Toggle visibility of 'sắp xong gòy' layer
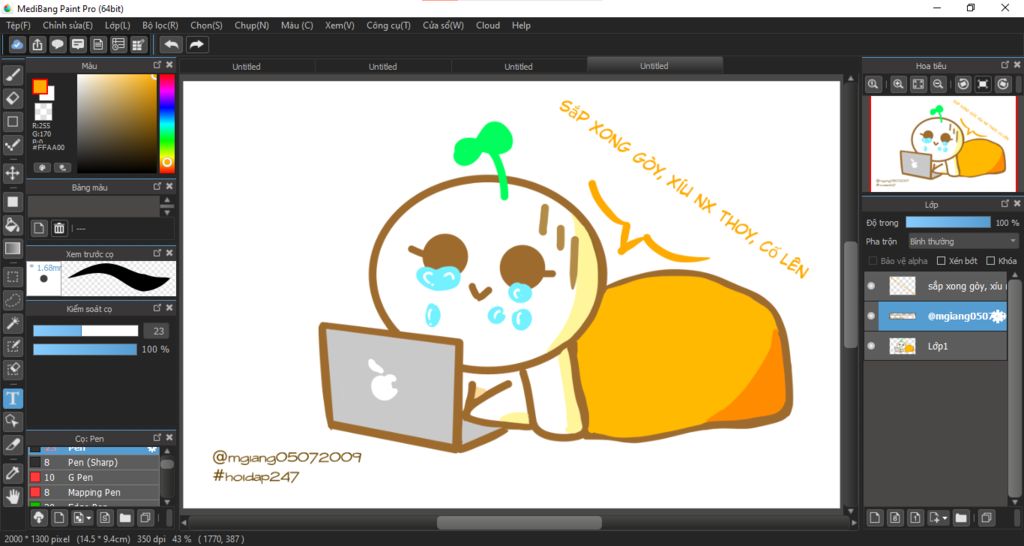The height and width of the screenshot is (546, 1024). [x=871, y=285]
